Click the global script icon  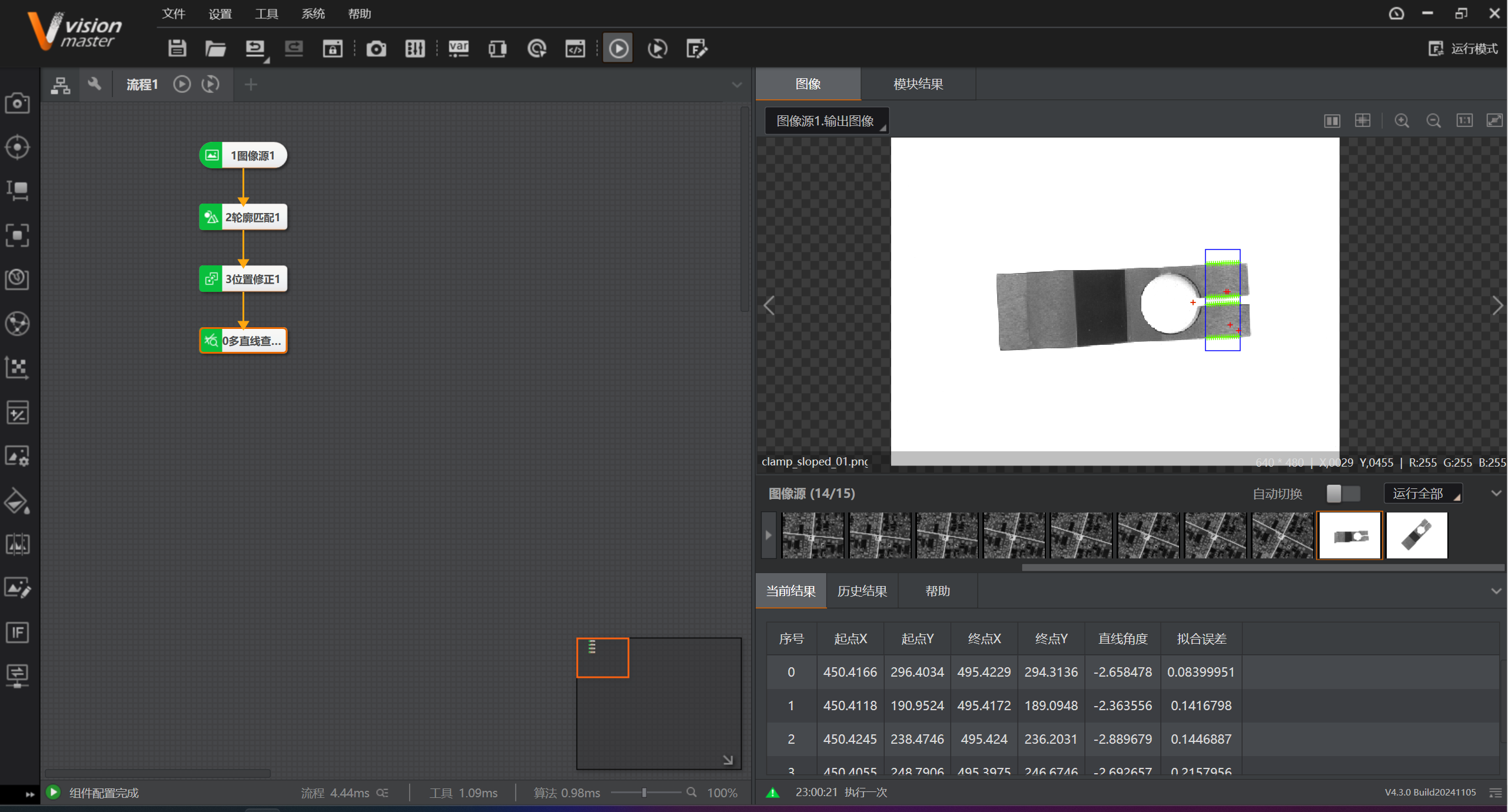(x=574, y=48)
